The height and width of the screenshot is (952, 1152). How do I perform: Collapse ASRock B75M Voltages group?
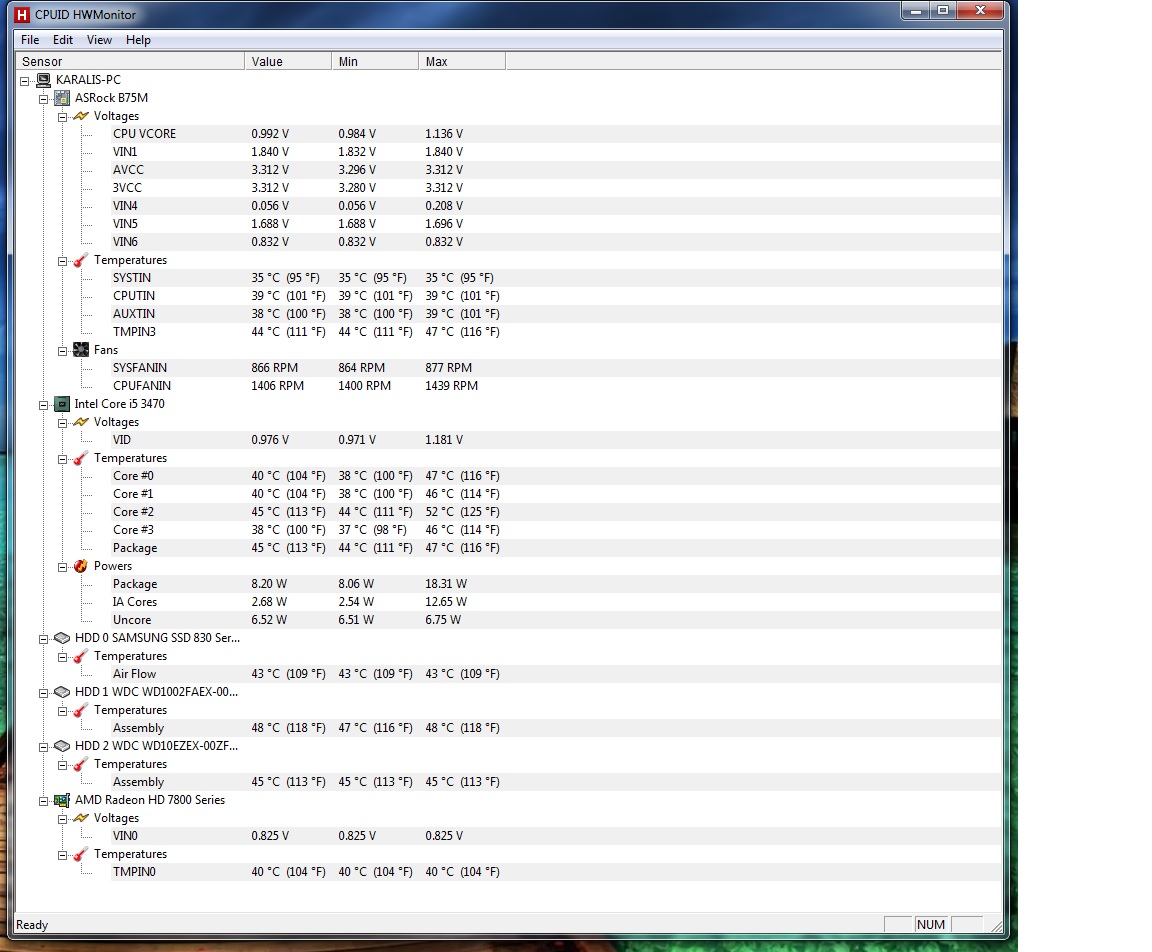coord(62,117)
